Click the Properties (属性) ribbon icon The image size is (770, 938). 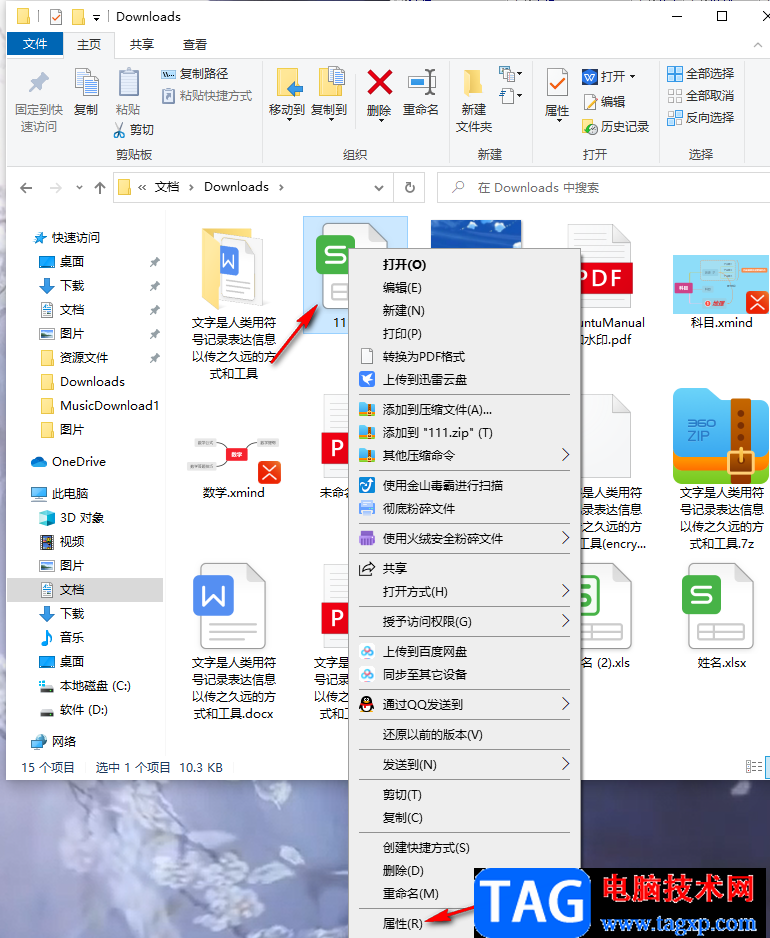coord(556,84)
